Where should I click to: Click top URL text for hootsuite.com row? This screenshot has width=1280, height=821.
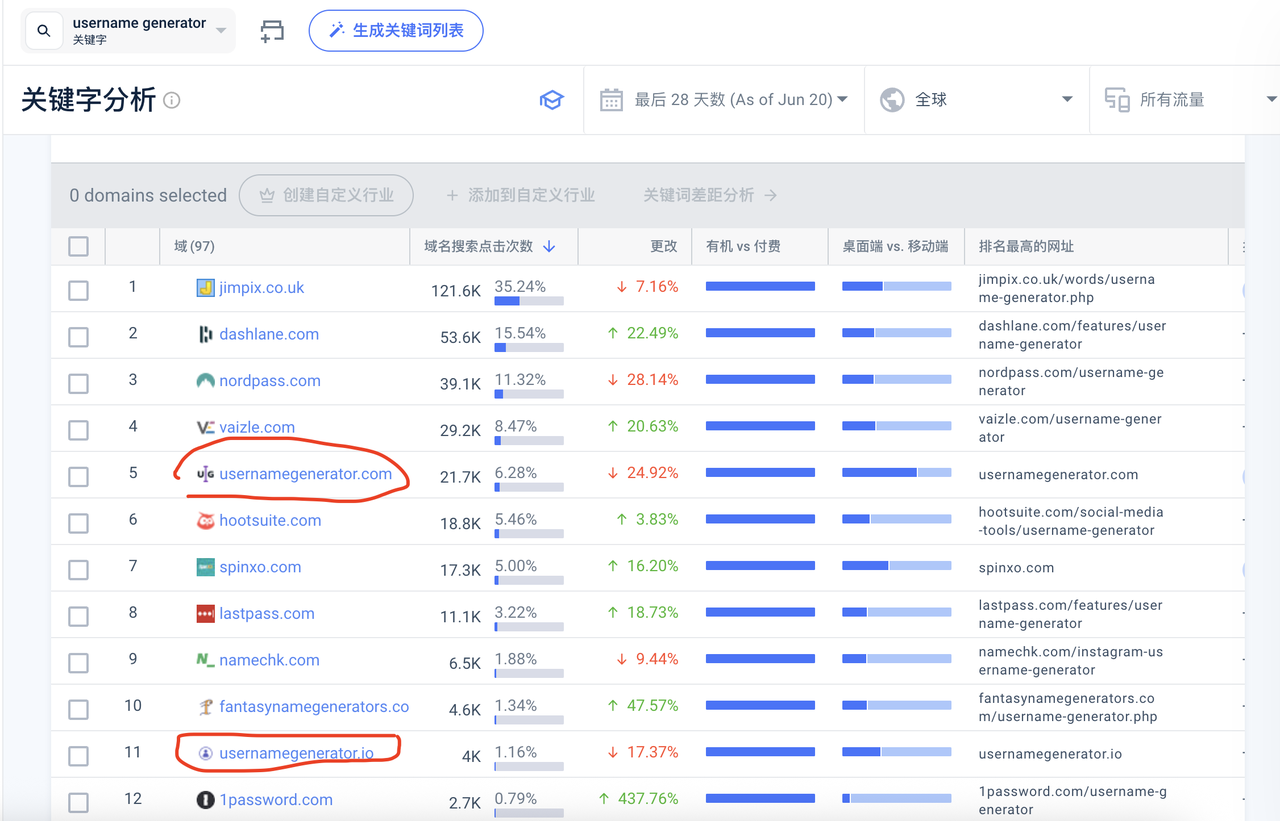point(1070,521)
